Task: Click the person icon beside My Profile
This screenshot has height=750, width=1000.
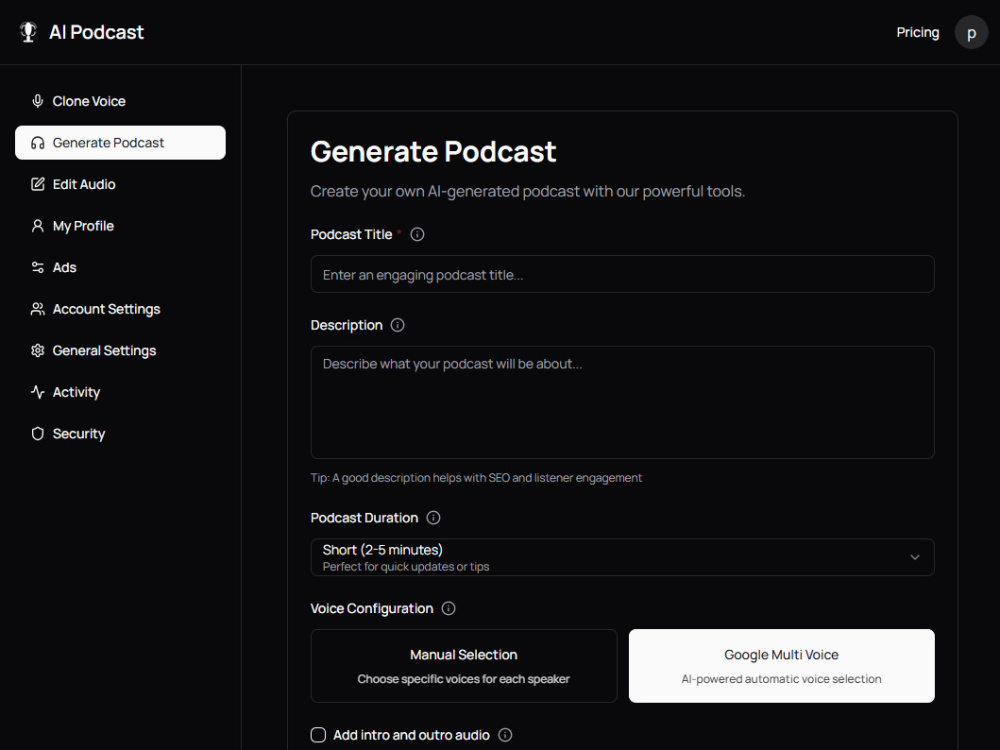Action: 38,226
